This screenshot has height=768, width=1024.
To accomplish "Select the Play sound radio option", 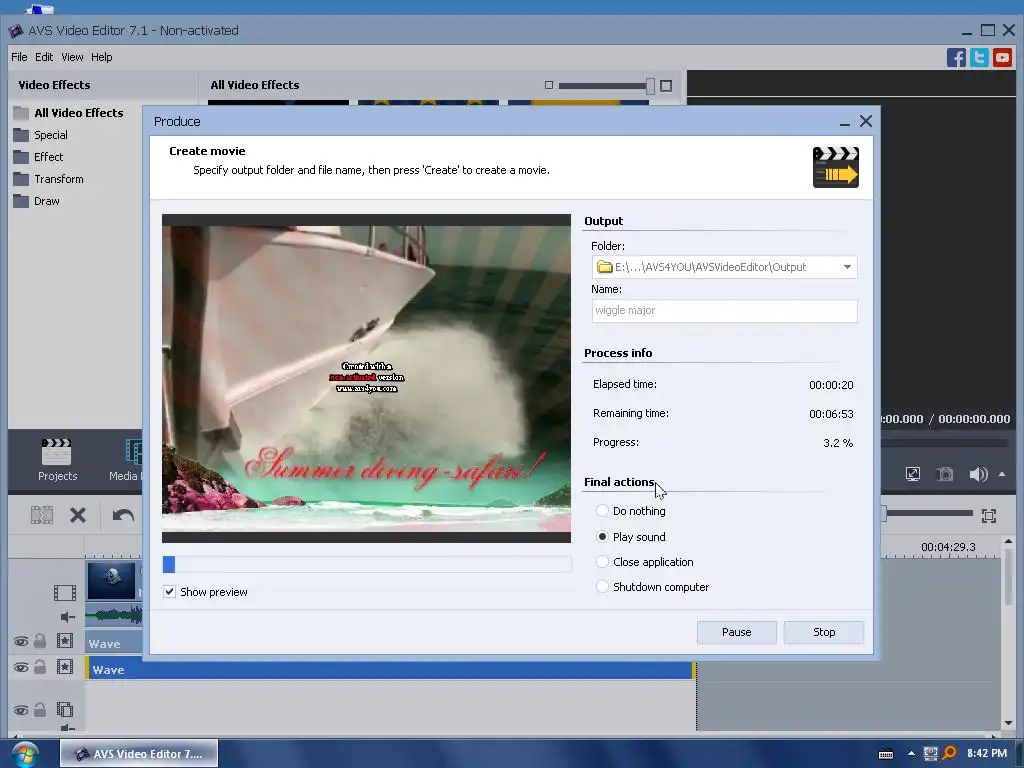I will 602,536.
